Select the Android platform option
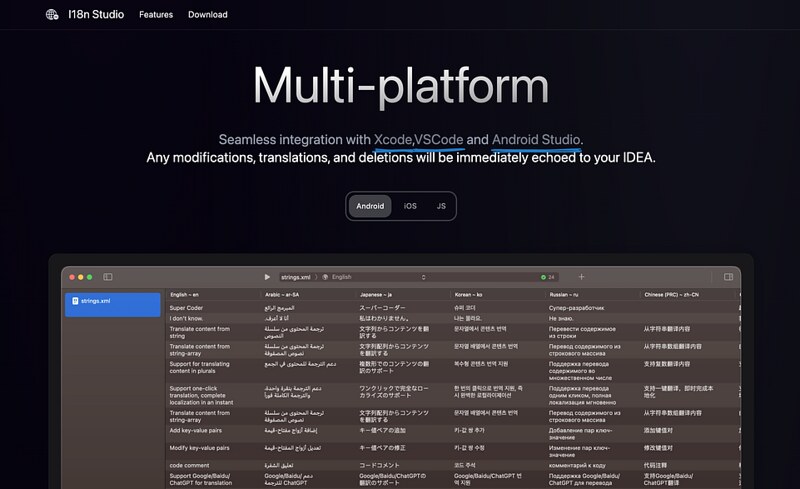800x489 pixels. point(370,206)
